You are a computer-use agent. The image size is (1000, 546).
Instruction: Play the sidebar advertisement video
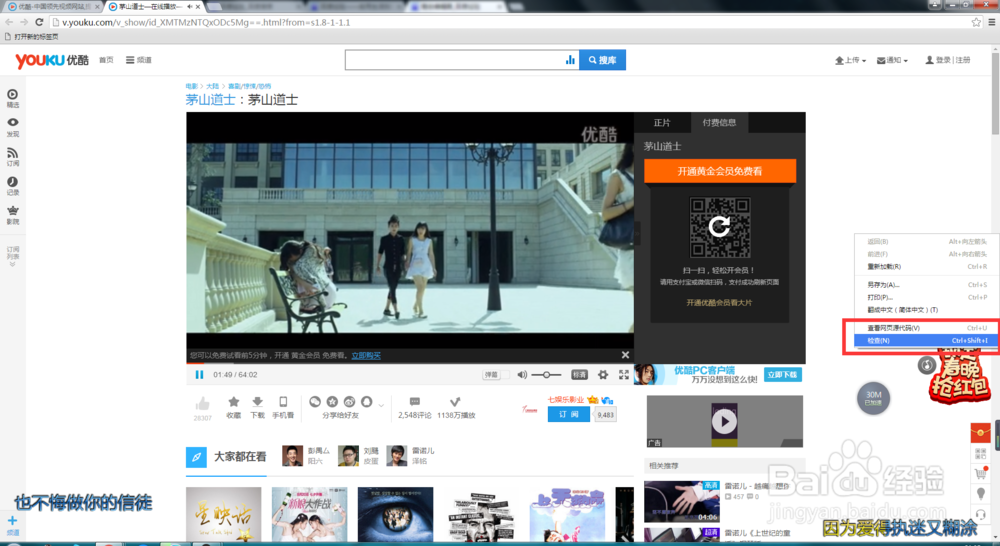(724, 421)
